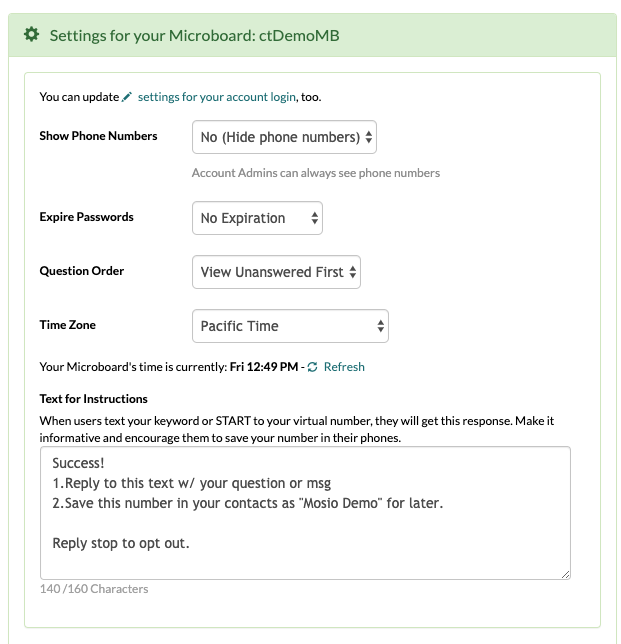
Task: Expand the Expire Passwords dropdown
Action: (257, 218)
